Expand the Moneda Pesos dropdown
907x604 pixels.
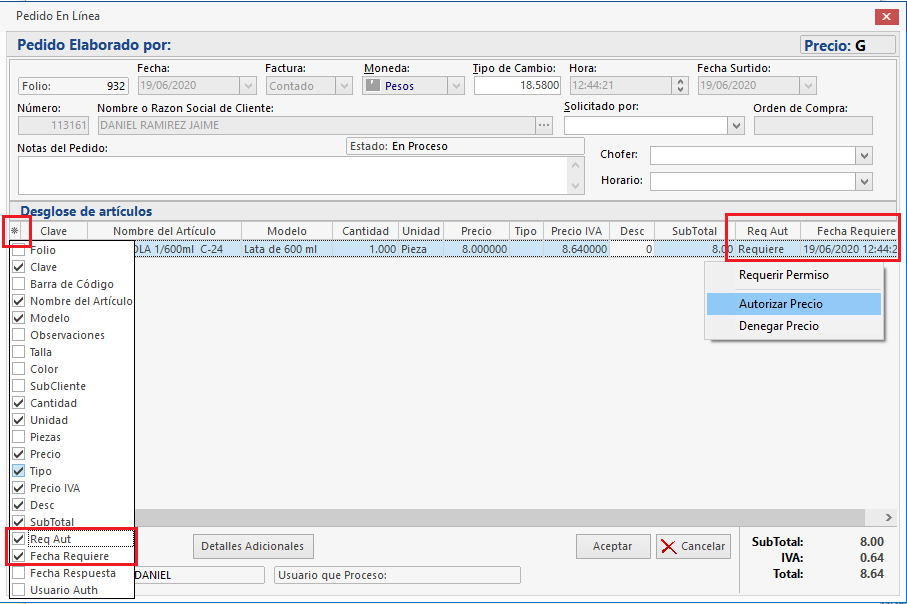(x=456, y=86)
